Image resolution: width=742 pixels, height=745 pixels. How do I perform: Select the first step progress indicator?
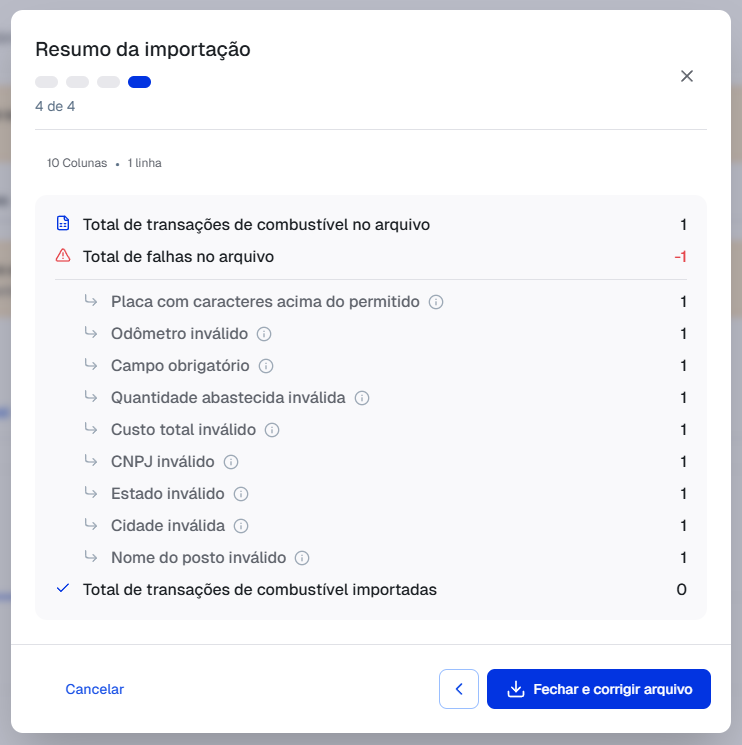47,82
